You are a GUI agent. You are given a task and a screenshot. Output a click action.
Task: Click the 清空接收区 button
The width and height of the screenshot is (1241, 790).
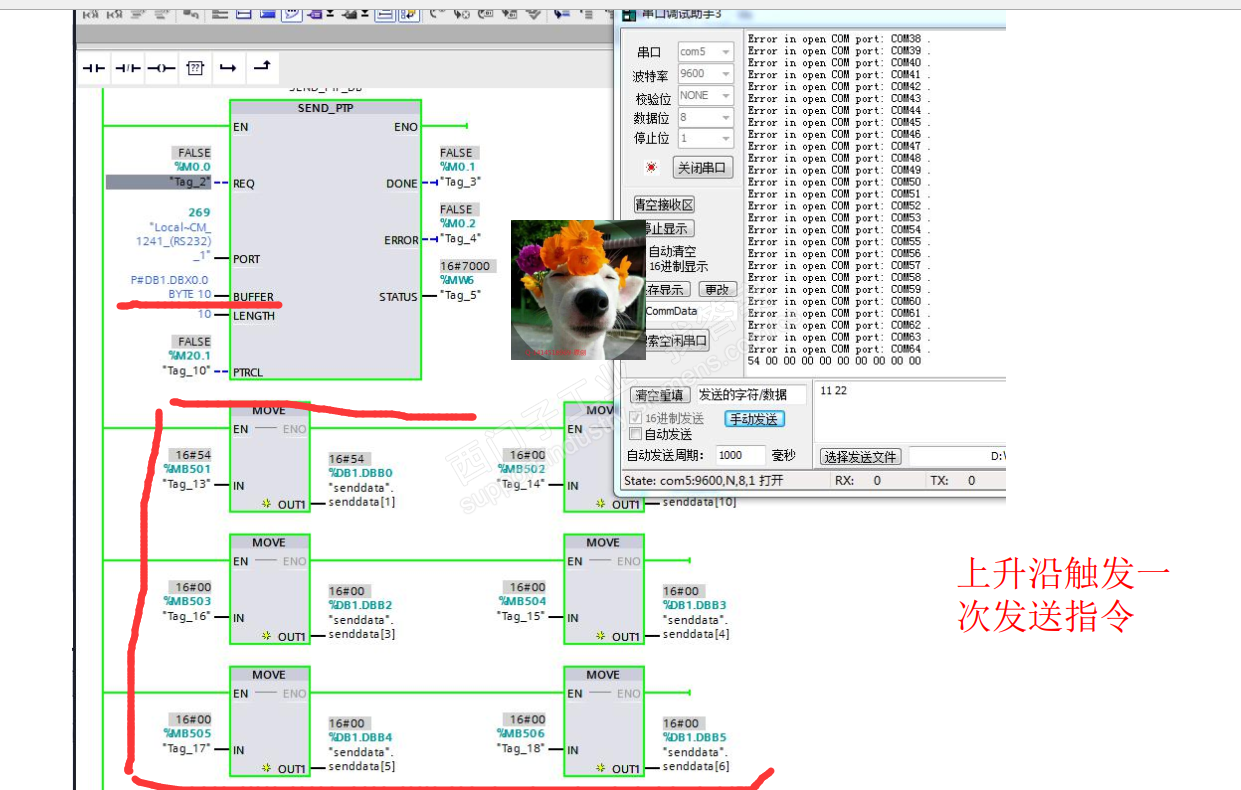(x=664, y=205)
